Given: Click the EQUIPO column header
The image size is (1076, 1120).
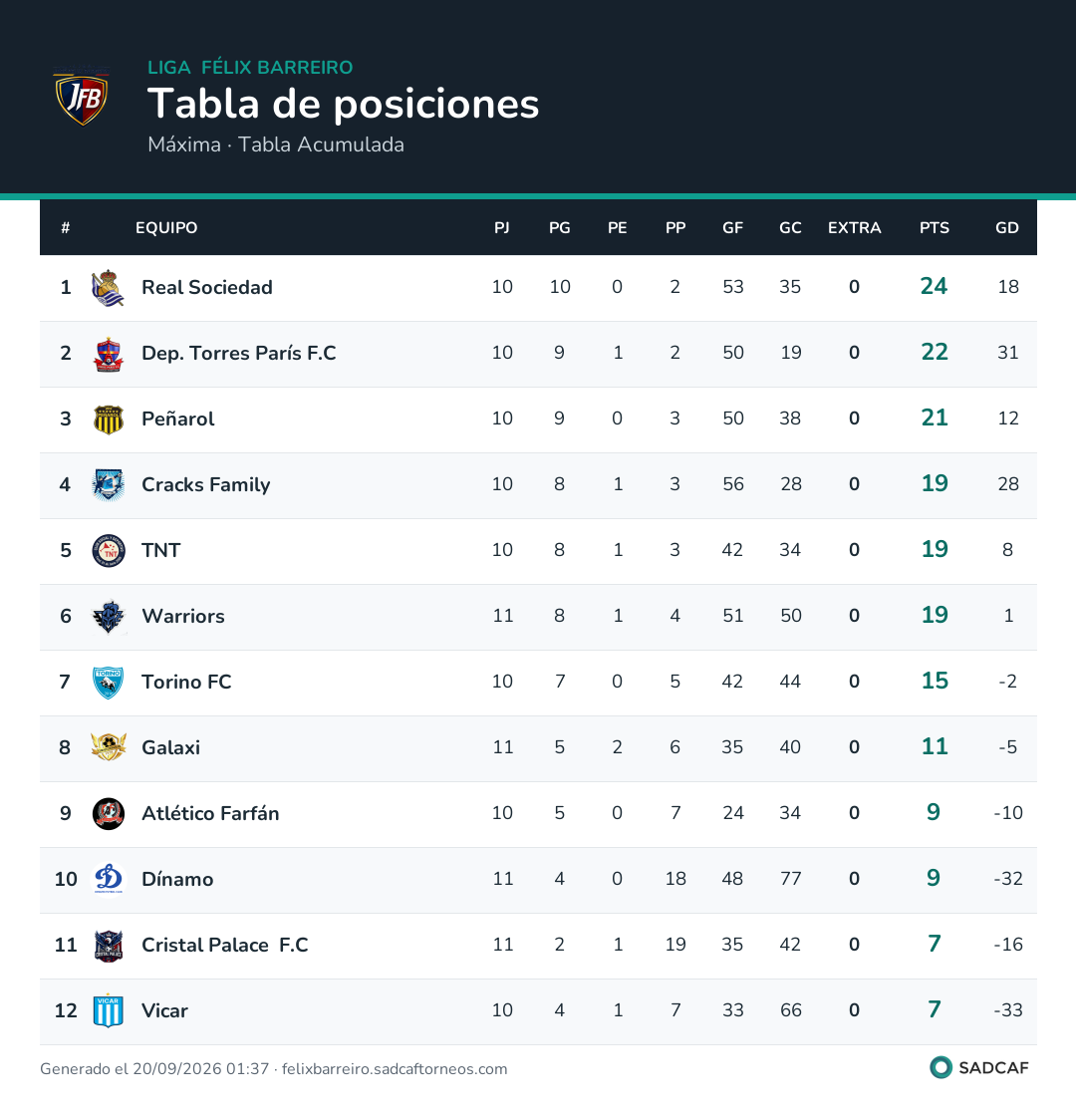Looking at the screenshot, I should [x=166, y=228].
